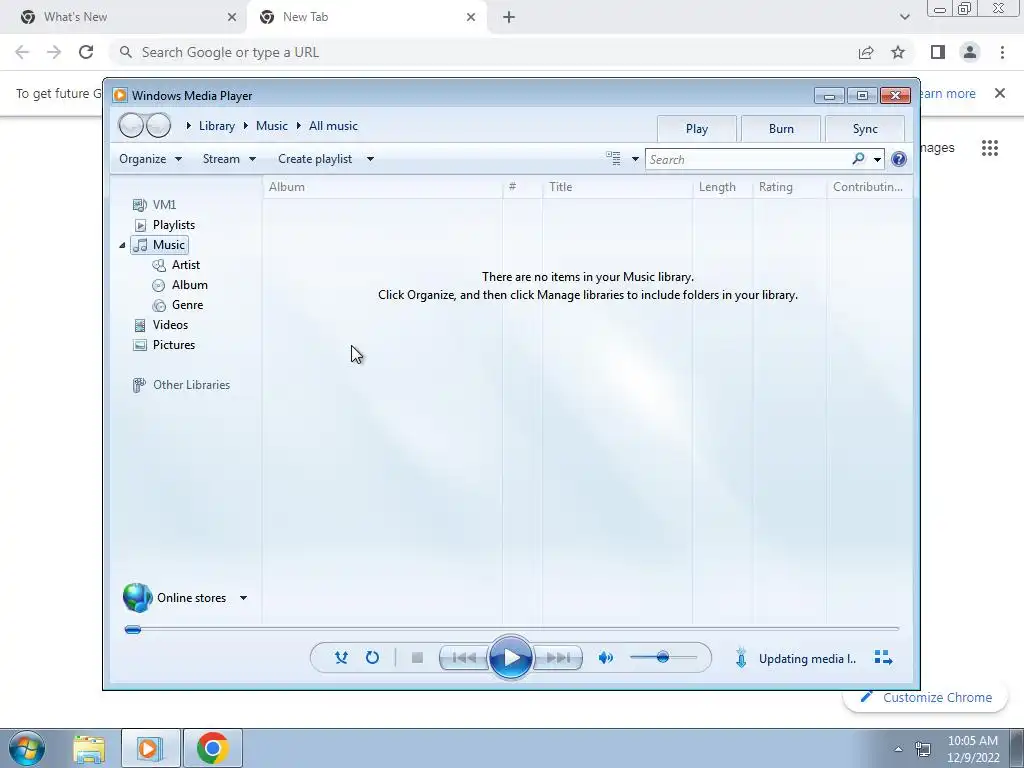Expand the arrow before Library breadcrumb
The width and height of the screenshot is (1024, 768).
click(x=189, y=125)
